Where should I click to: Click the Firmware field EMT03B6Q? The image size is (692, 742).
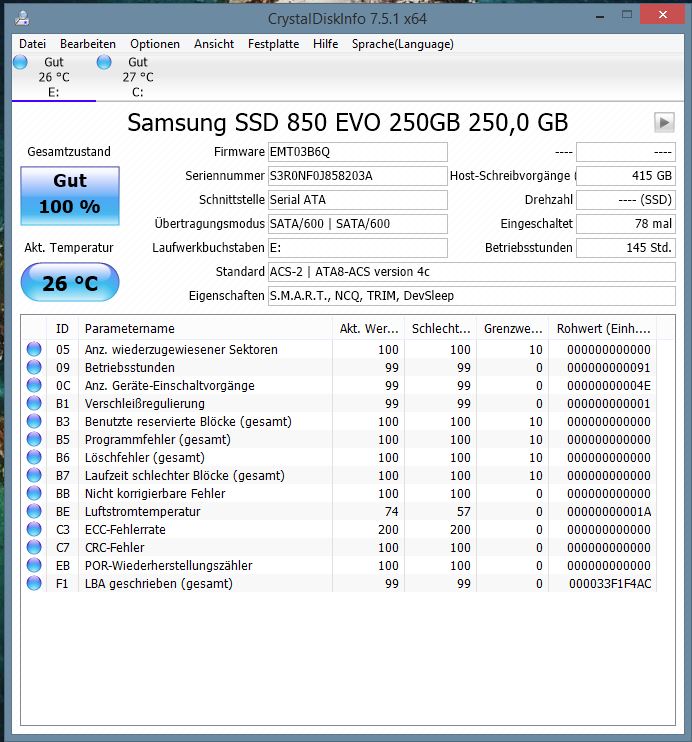357,152
